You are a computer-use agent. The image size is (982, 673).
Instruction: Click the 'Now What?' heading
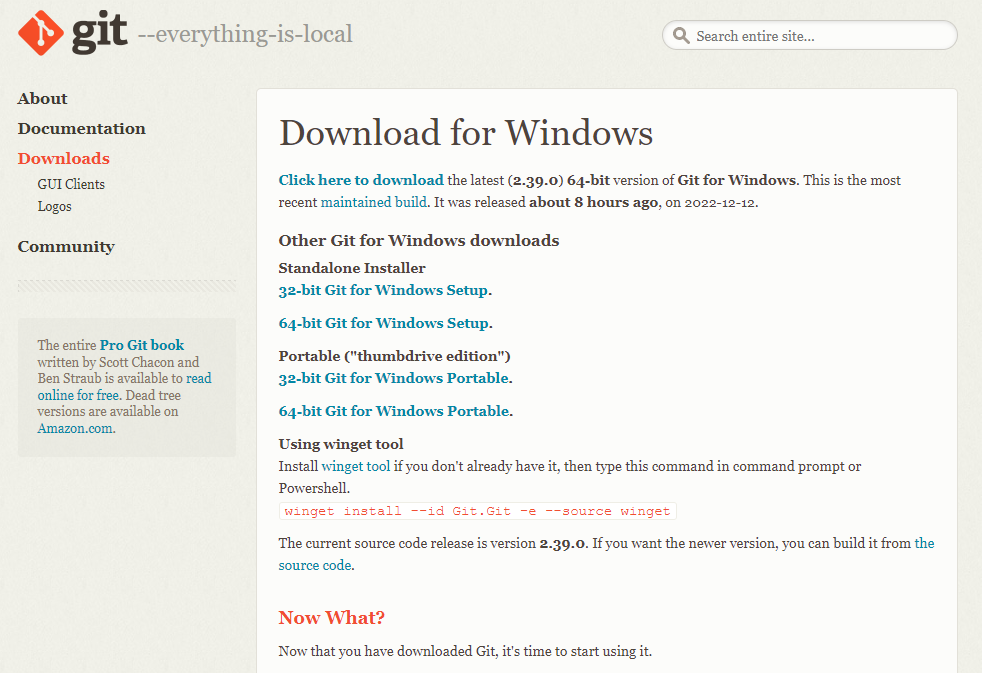pos(331,618)
